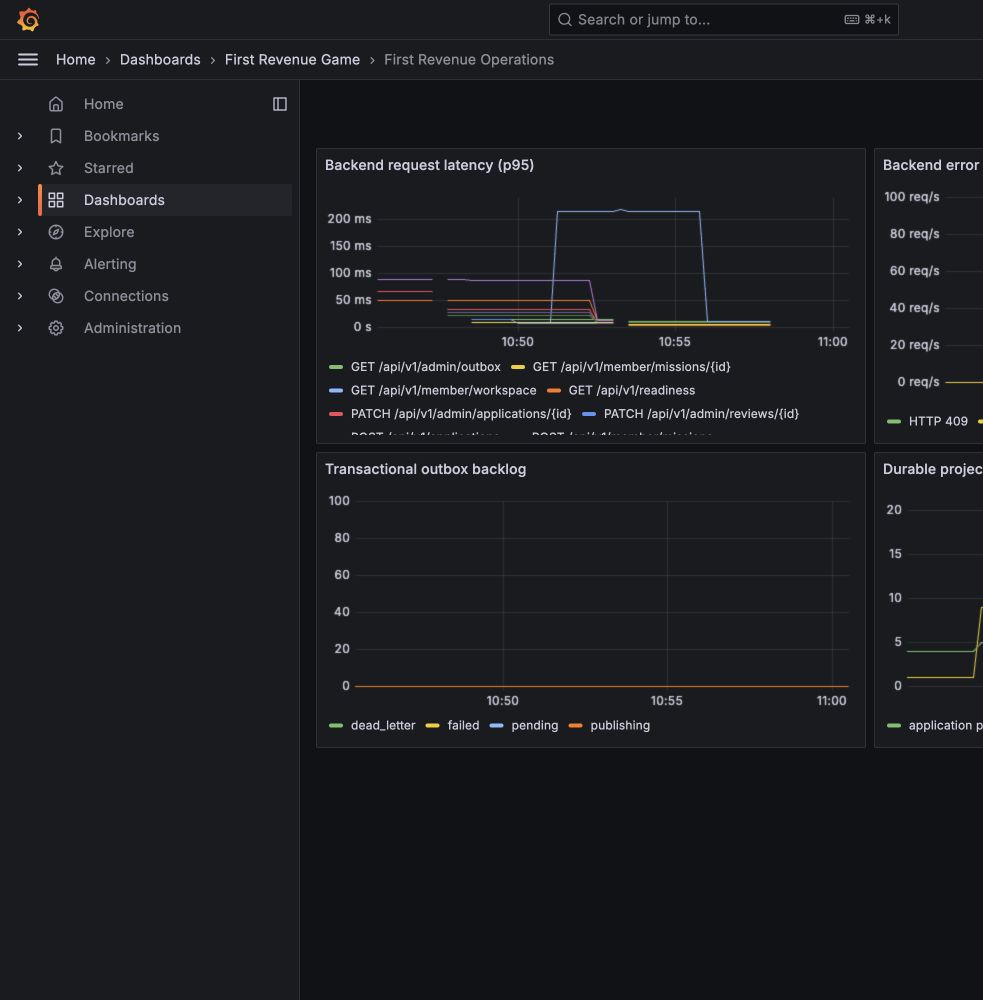983x1000 pixels.
Task: Click the Administration gear icon
Action: point(56,327)
